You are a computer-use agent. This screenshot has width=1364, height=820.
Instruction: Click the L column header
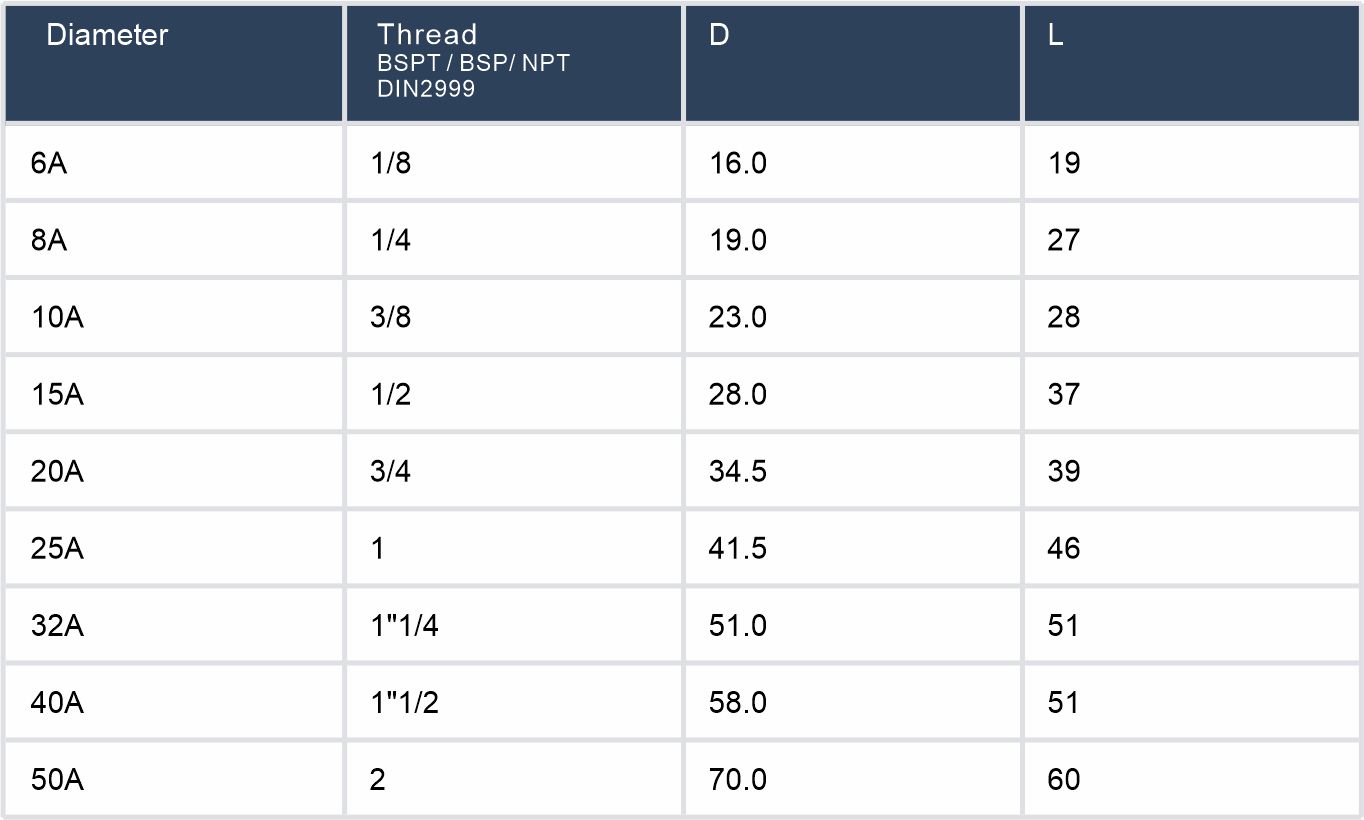click(x=1056, y=35)
